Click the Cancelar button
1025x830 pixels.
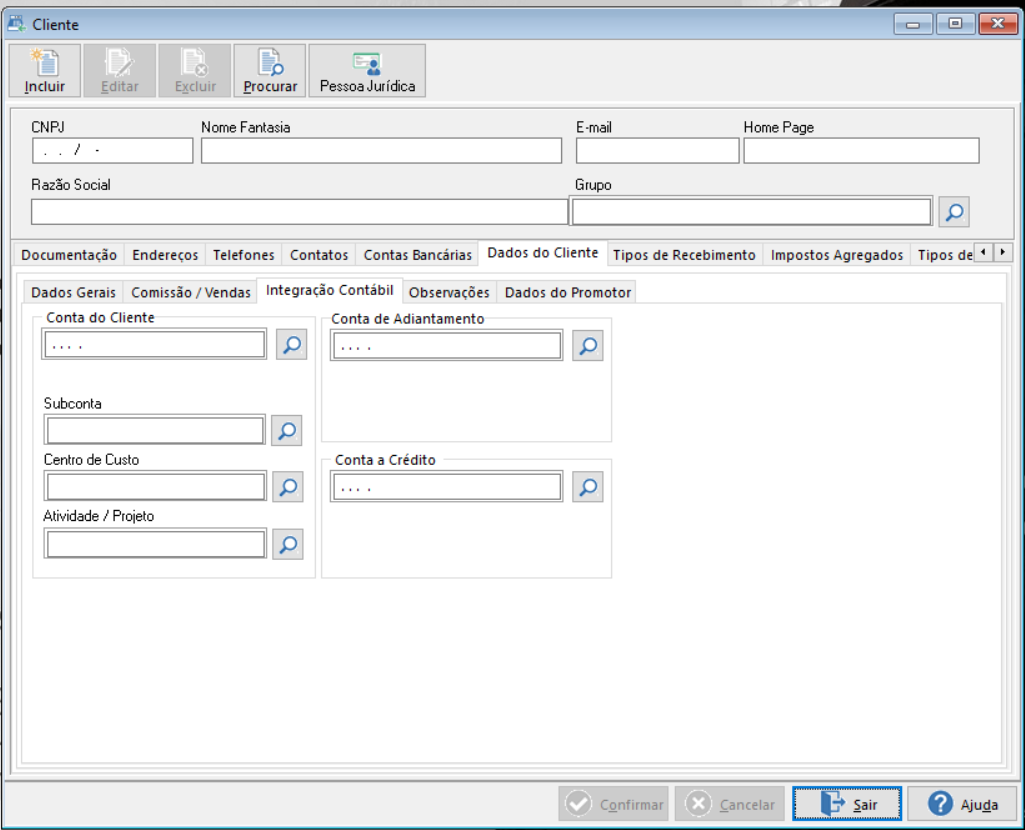click(x=730, y=804)
